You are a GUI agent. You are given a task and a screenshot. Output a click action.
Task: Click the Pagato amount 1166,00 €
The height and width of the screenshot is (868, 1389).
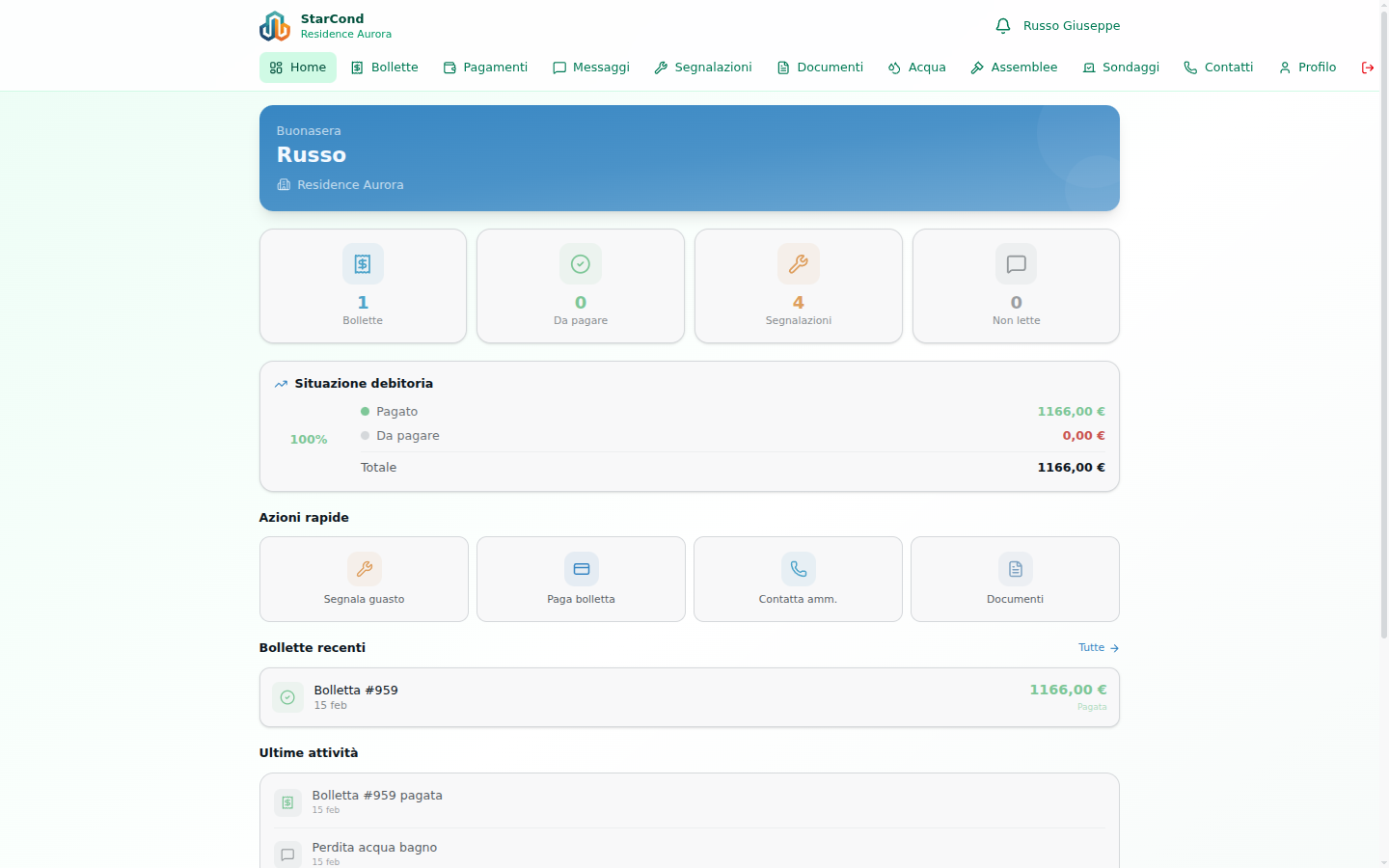click(x=1071, y=412)
